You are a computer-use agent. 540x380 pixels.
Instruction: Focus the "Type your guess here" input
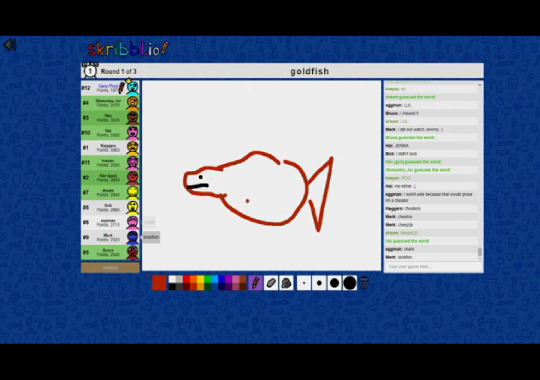433,267
